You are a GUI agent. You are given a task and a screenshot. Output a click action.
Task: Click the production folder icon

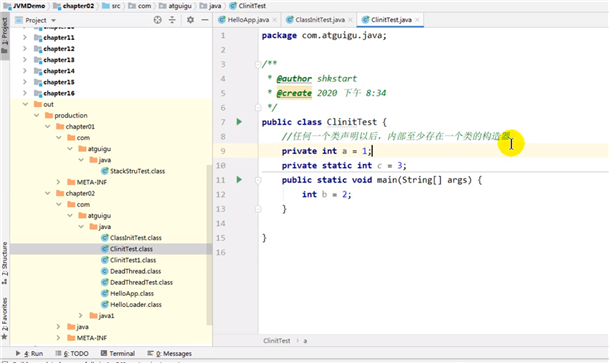[x=49, y=115]
